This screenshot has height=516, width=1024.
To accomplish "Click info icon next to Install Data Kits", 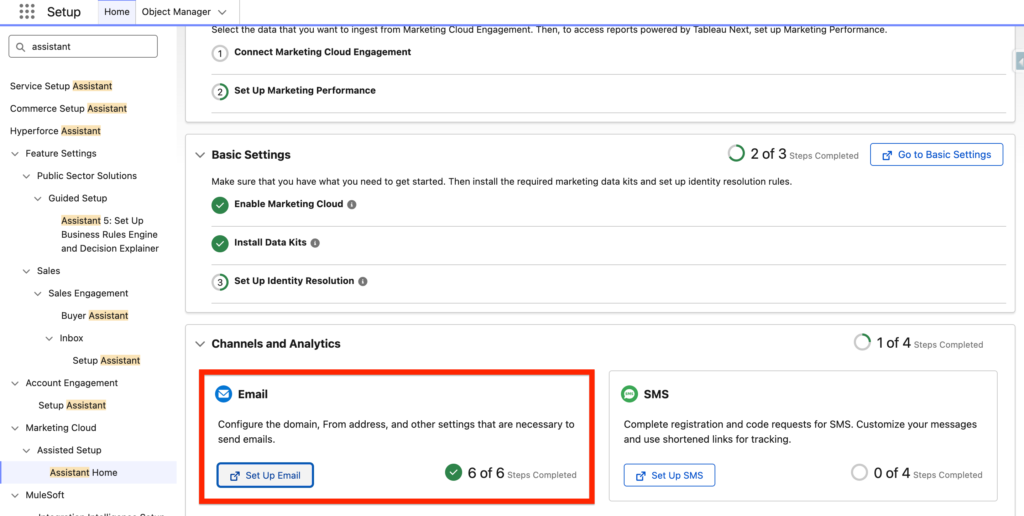I will click(316, 243).
